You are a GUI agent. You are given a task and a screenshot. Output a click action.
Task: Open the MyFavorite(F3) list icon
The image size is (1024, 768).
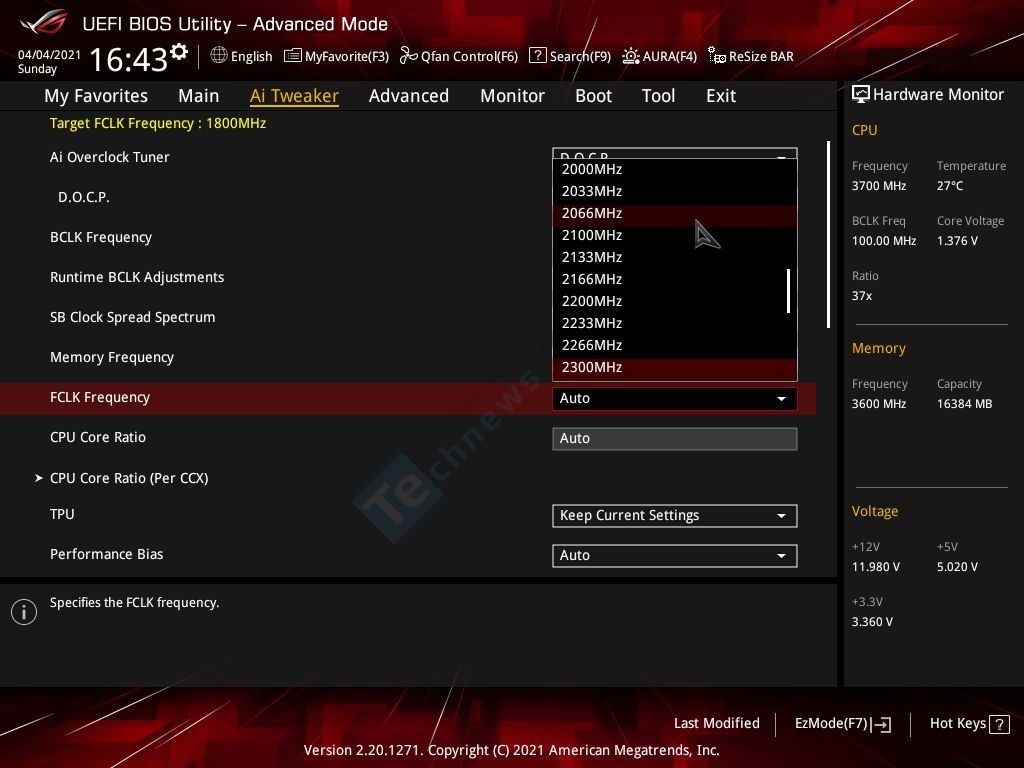293,56
